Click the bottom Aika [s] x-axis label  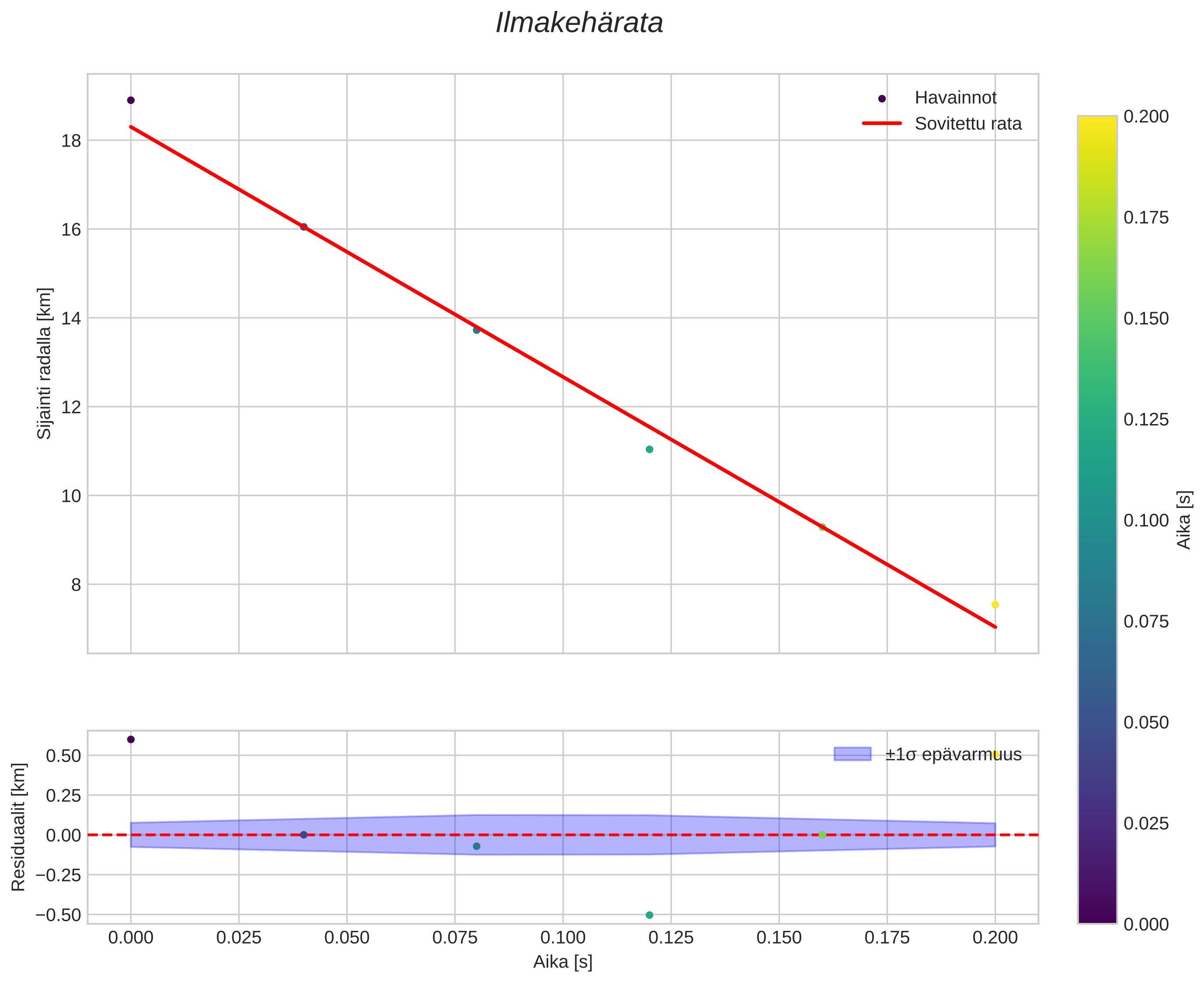tap(563, 961)
